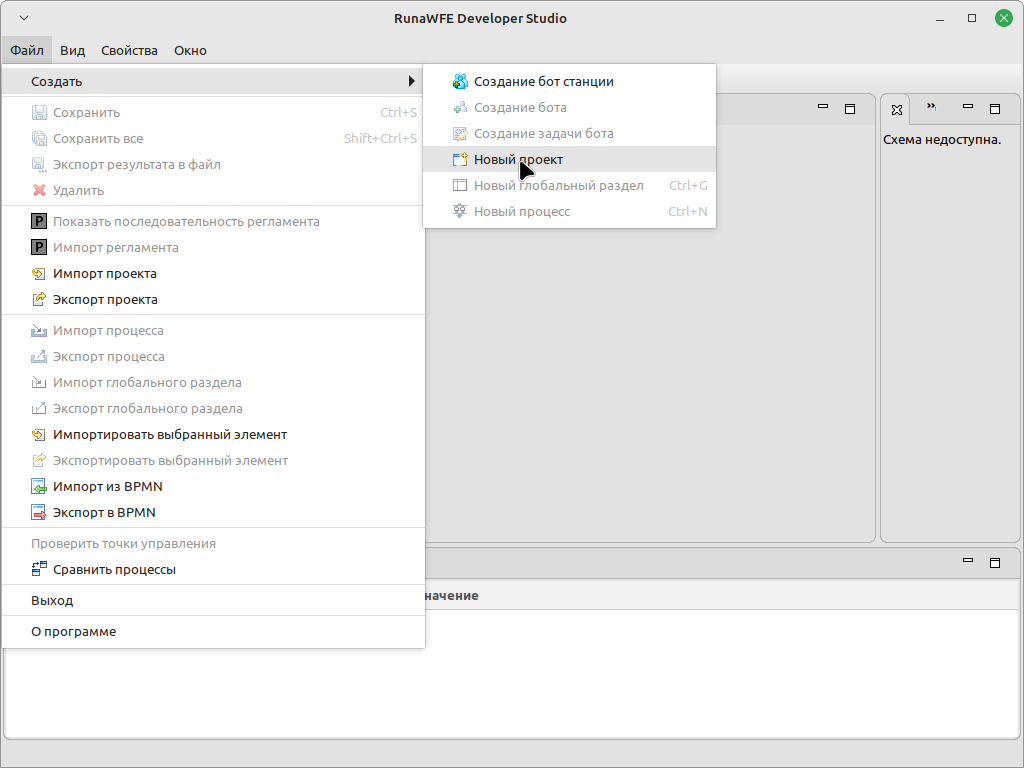Choose Новый проект from the submenu

(x=569, y=159)
